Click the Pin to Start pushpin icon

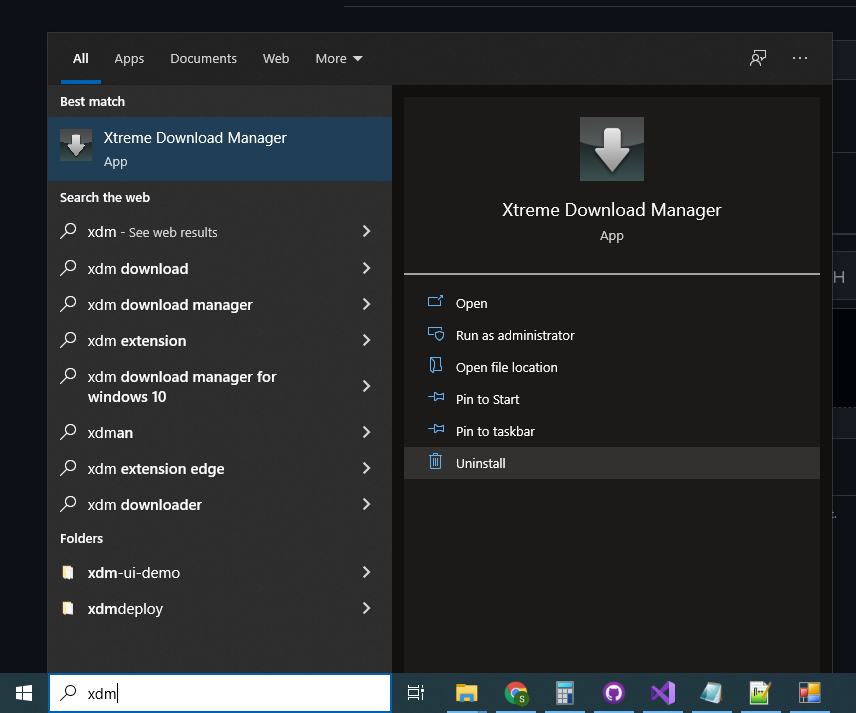pyautogui.click(x=436, y=399)
